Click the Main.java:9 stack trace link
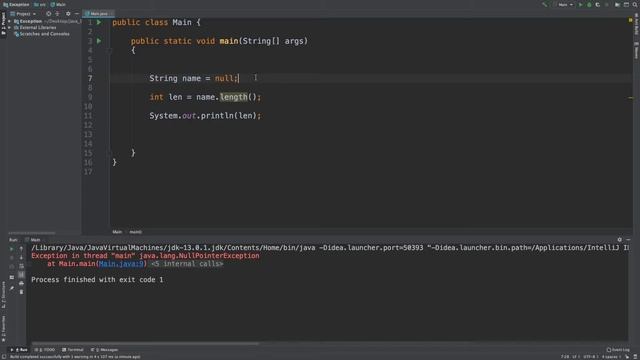 tap(121, 264)
